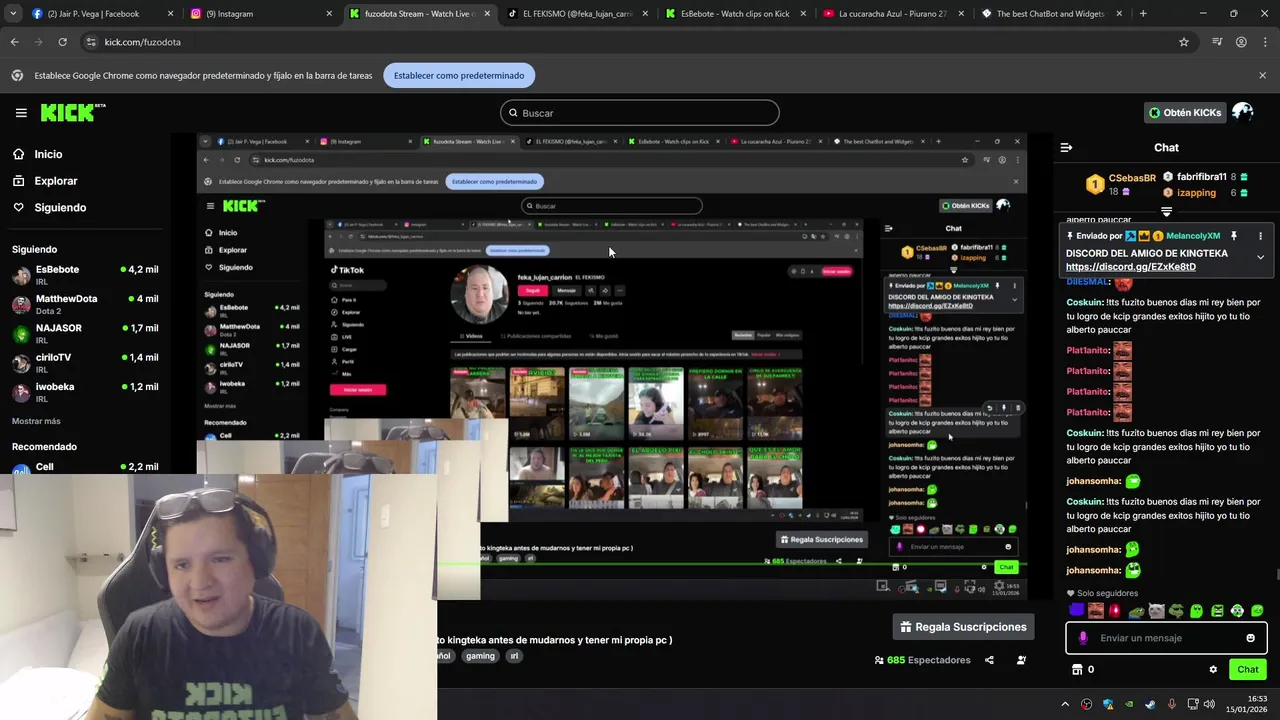Open Chrome profile icon
This screenshot has height=720, width=1280.
[1241, 42]
